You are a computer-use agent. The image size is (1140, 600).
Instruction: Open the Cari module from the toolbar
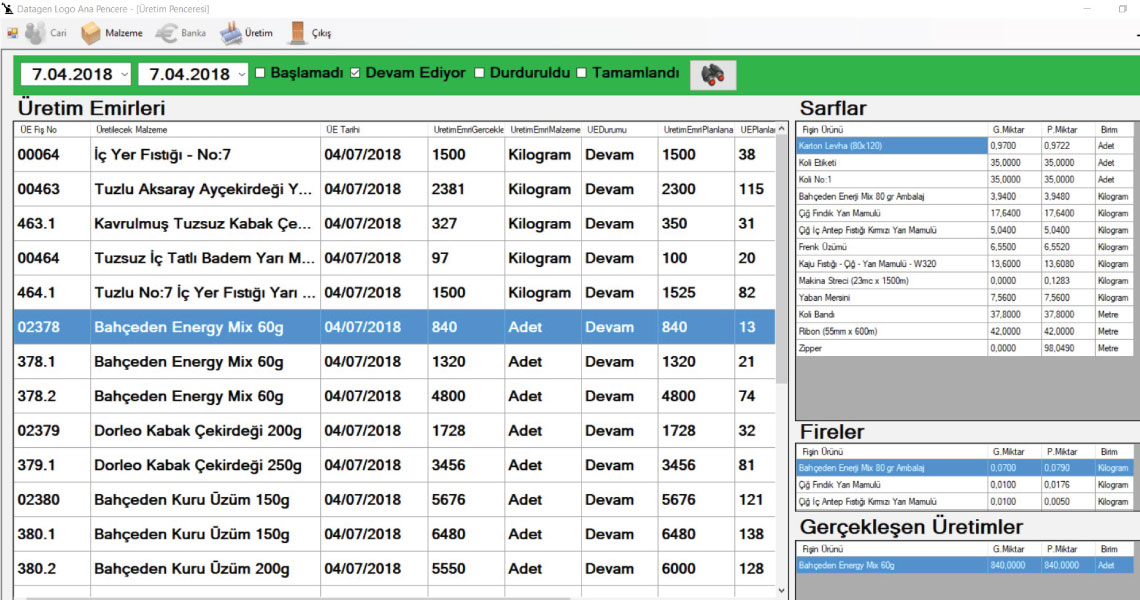pos(46,33)
